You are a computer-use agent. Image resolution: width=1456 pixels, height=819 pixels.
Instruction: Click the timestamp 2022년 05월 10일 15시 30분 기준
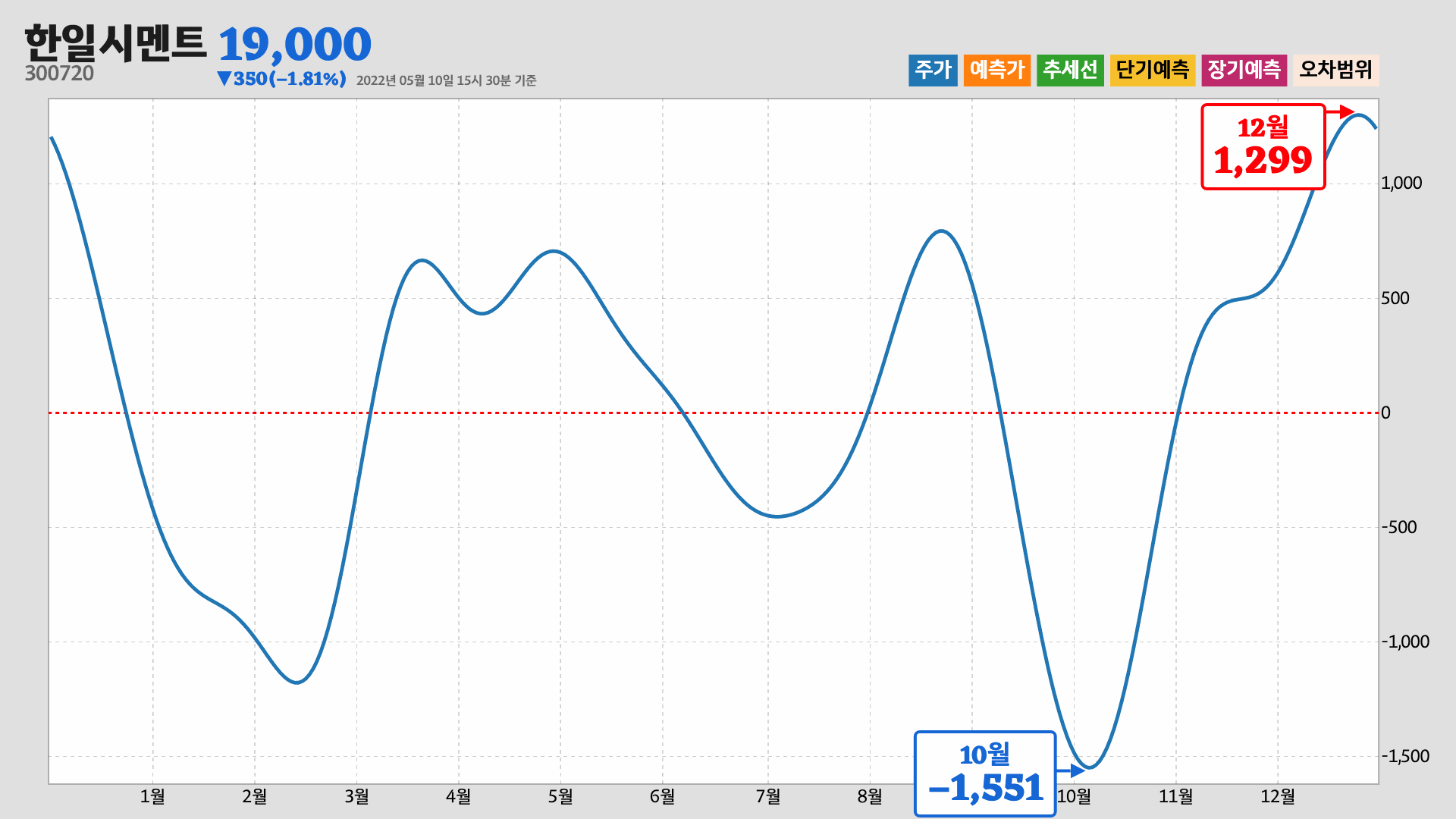click(446, 80)
